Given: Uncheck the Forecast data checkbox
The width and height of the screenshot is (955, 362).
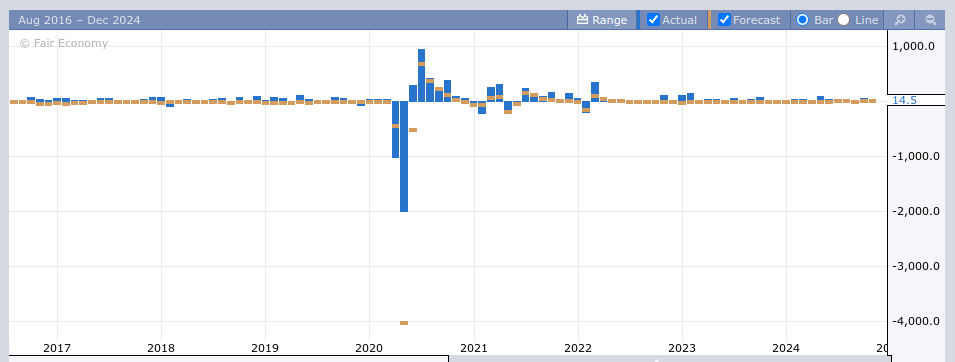Looking at the screenshot, I should 724,20.
